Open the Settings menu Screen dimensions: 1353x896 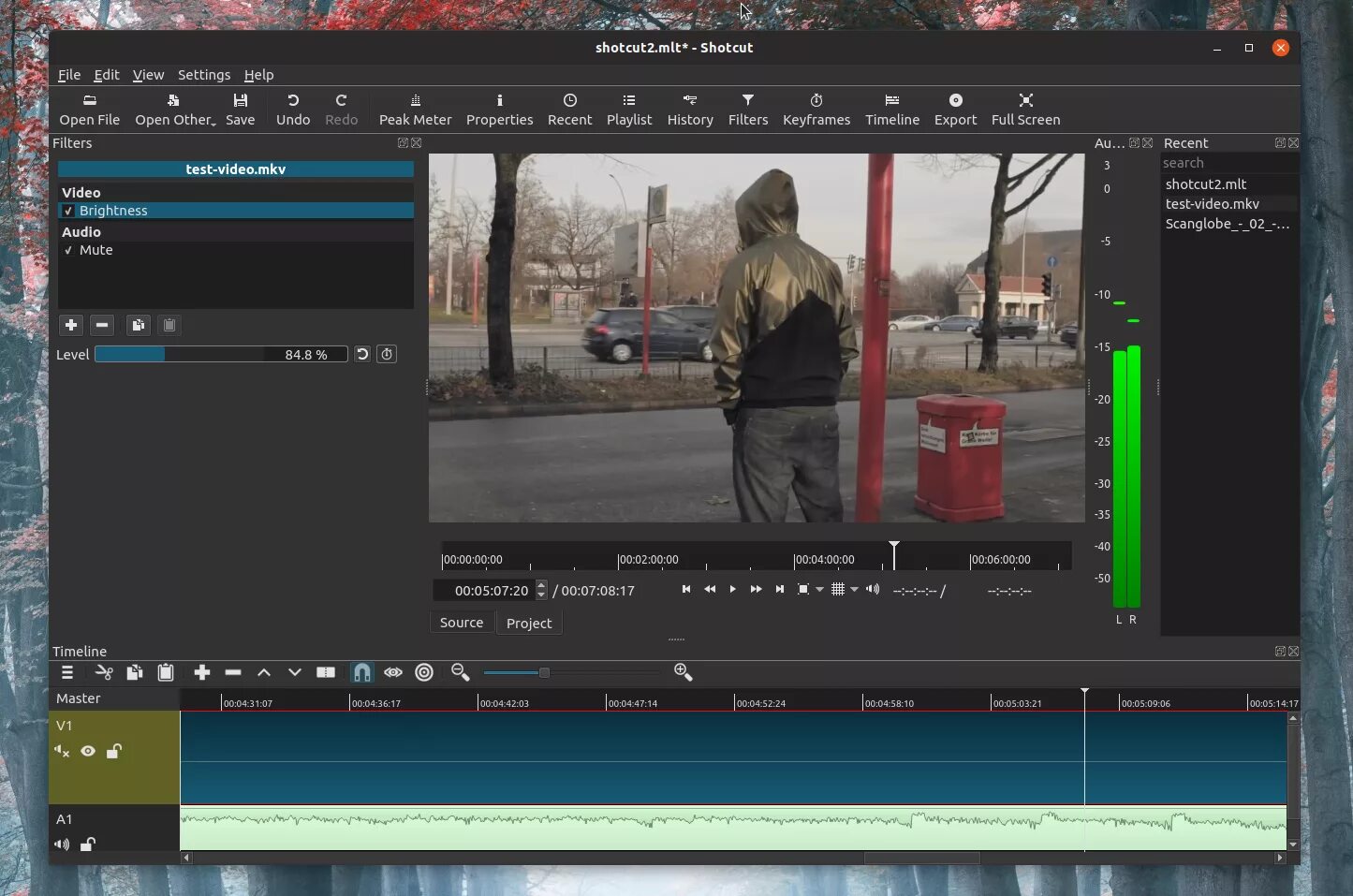[203, 75]
